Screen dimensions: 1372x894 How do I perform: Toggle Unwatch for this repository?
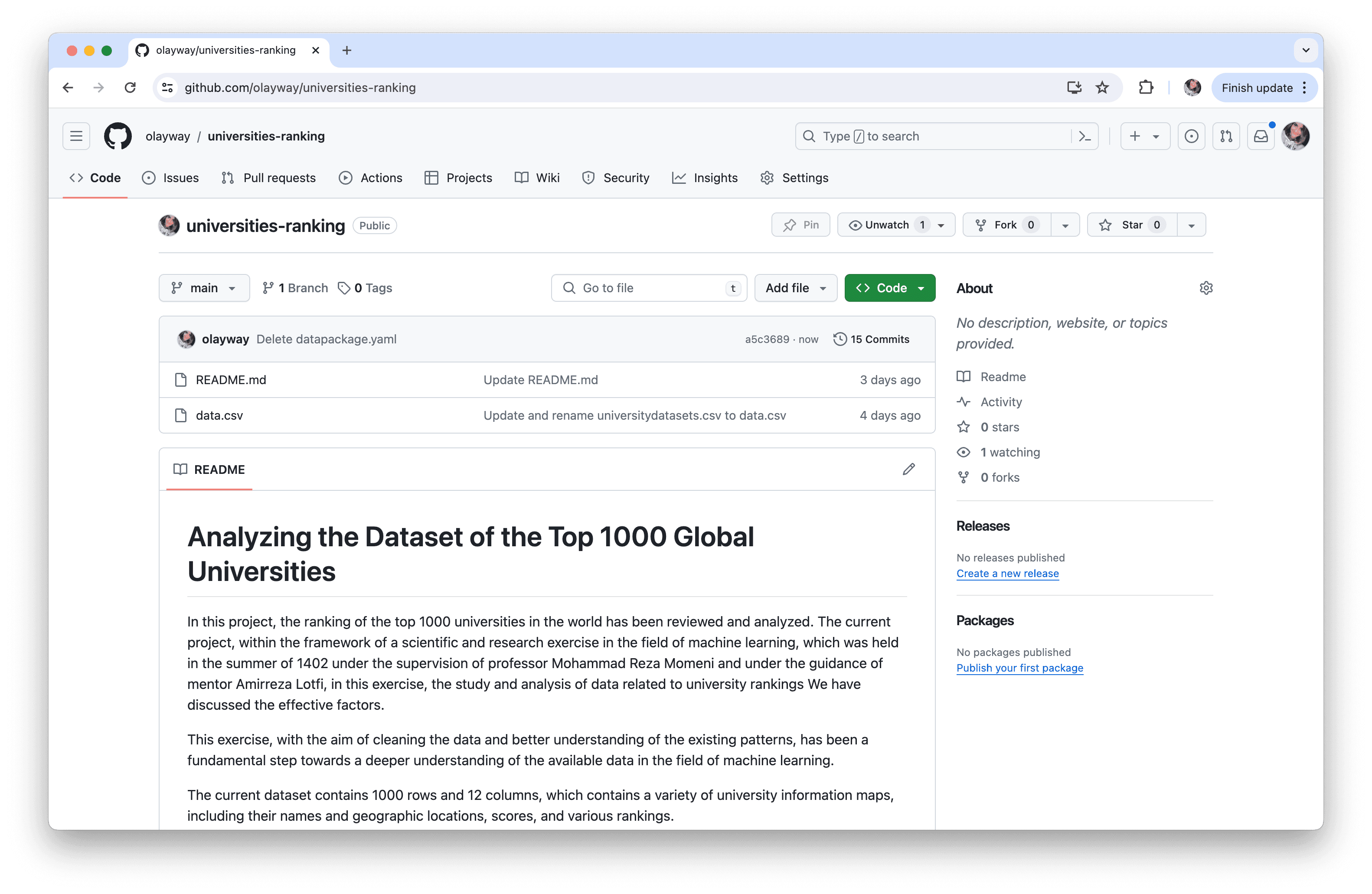pos(887,225)
